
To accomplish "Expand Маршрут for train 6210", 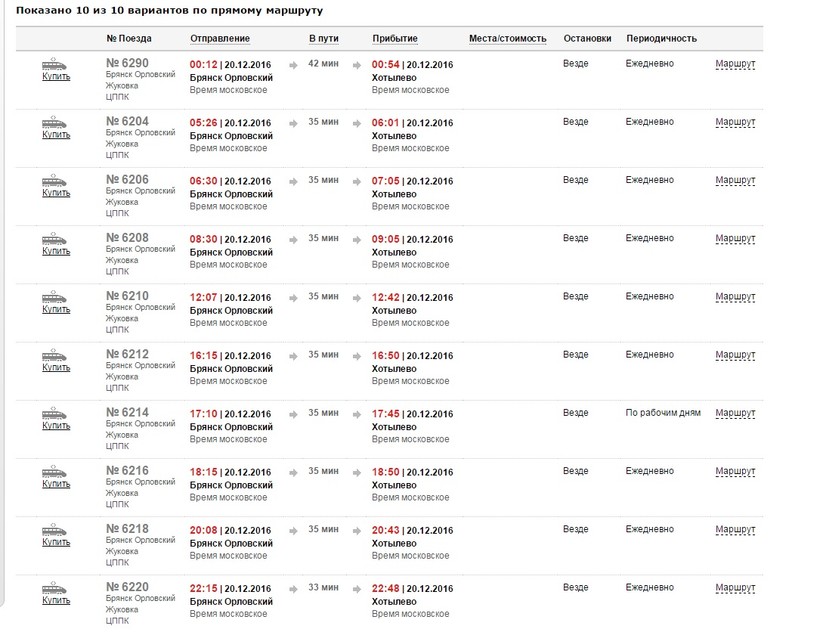I will pyautogui.click(x=735, y=297).
